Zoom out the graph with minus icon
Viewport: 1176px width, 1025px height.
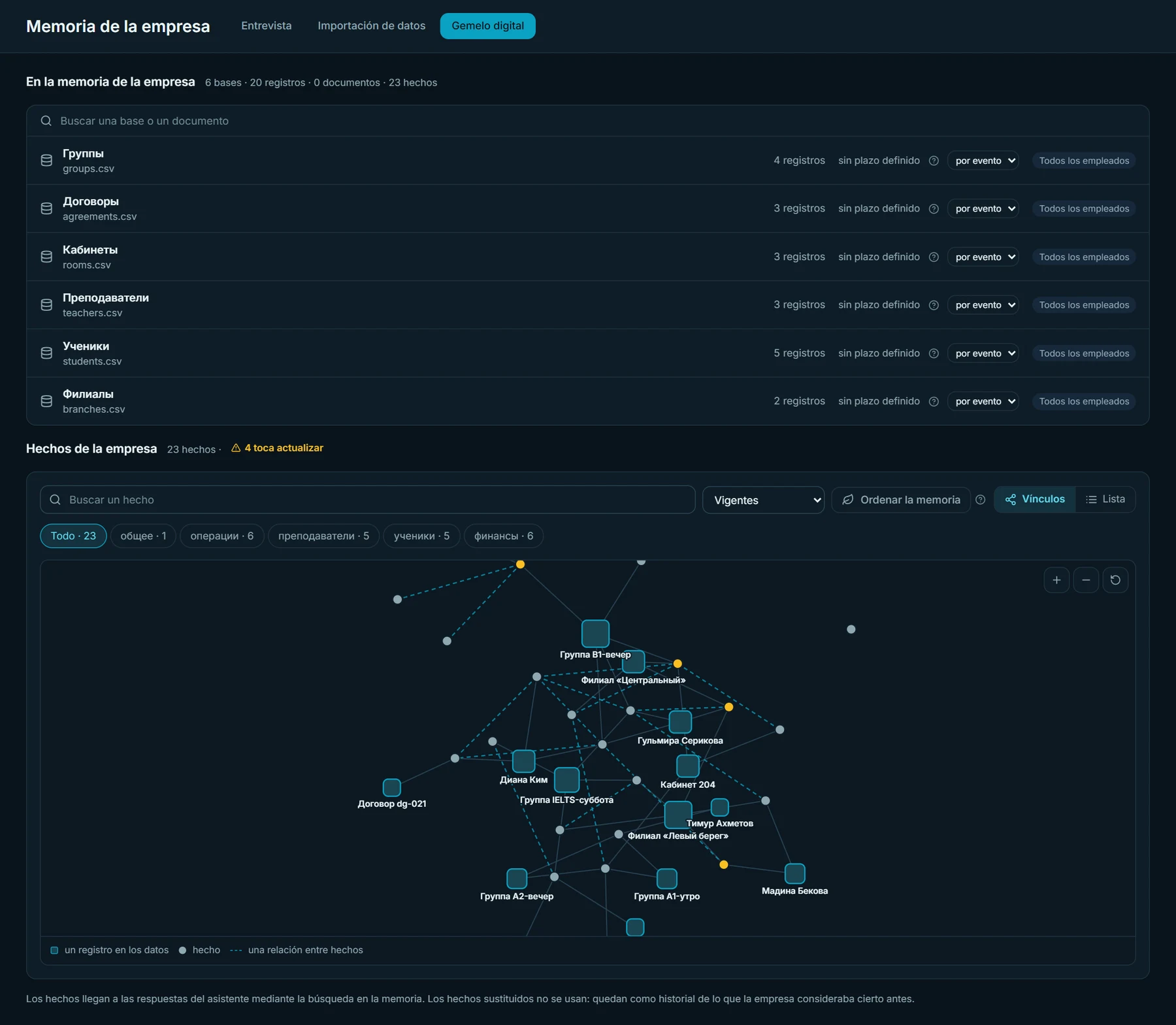[x=1086, y=580]
